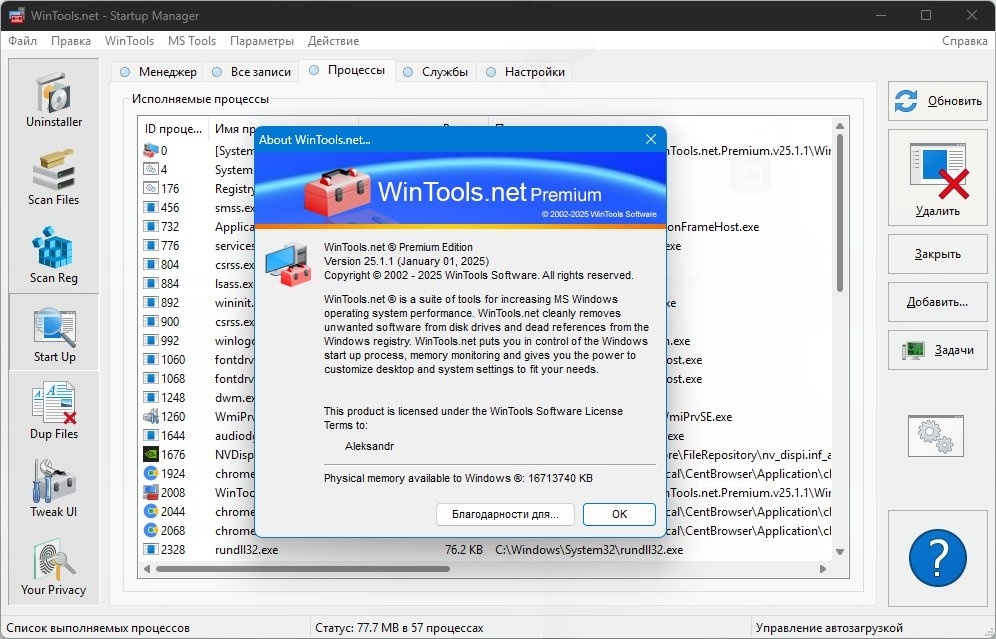Click the scroll up arrow of process list

click(840, 126)
